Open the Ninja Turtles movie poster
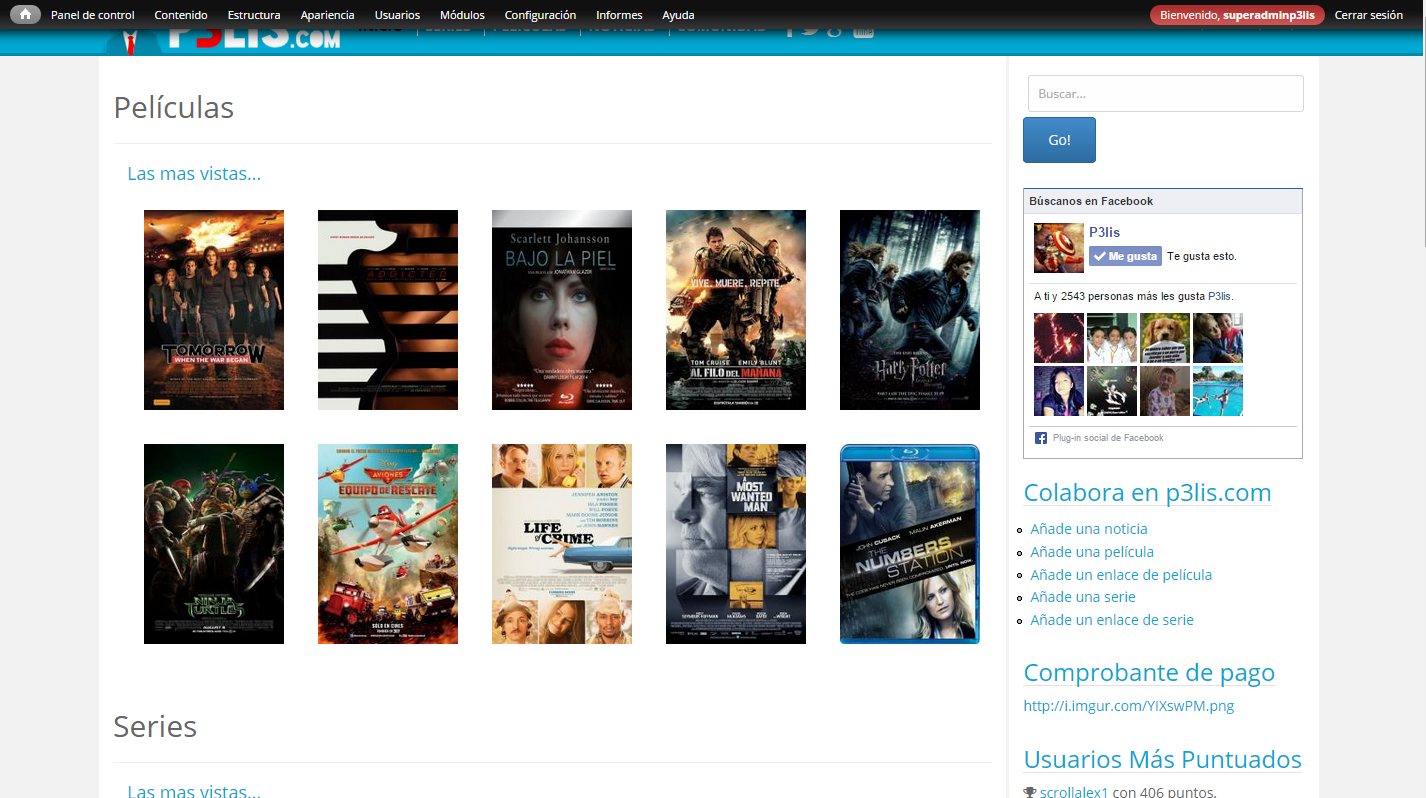1426x798 pixels. tap(214, 544)
